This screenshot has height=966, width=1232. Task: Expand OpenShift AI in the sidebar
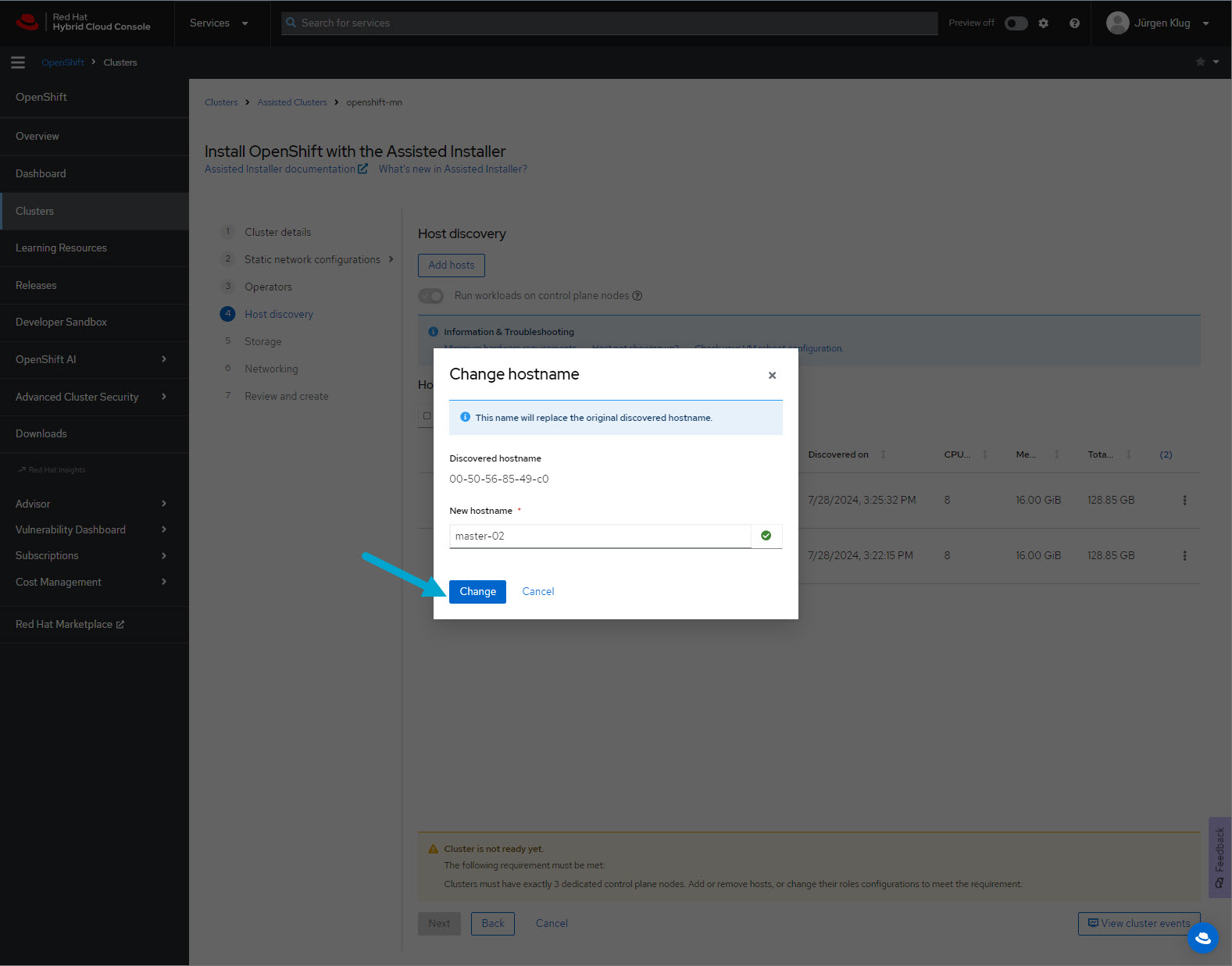pyautogui.click(x=94, y=359)
